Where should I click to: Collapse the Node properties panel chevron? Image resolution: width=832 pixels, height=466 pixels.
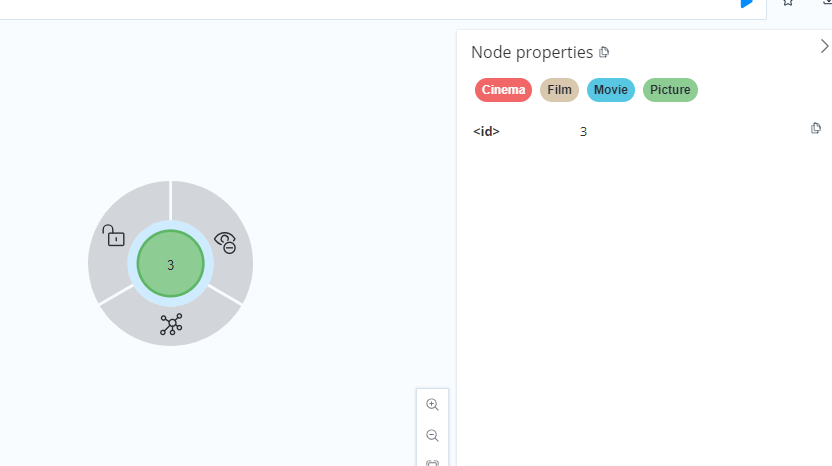tap(824, 47)
